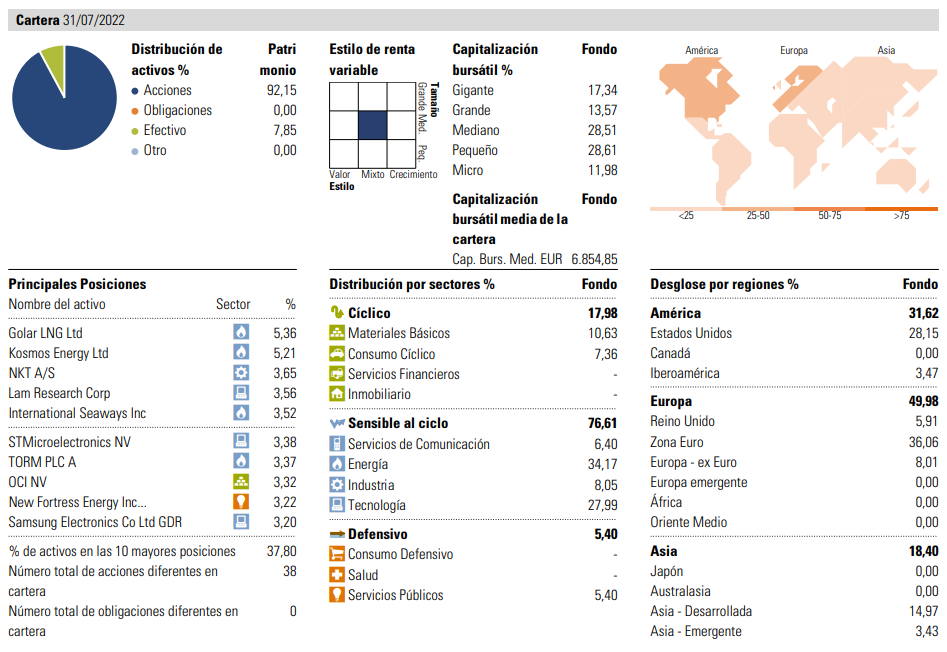Viewport: 947px width, 652px height.
Task: Click the energy flame icon beside Golar LNG Ltd
Action: click(x=241, y=332)
